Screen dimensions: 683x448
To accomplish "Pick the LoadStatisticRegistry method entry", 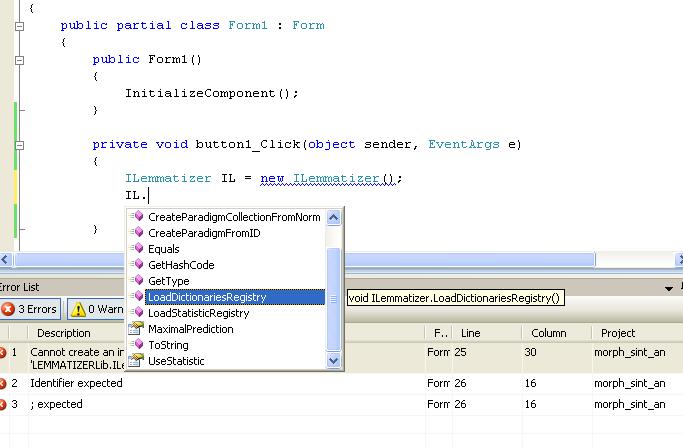I will tap(198, 313).
